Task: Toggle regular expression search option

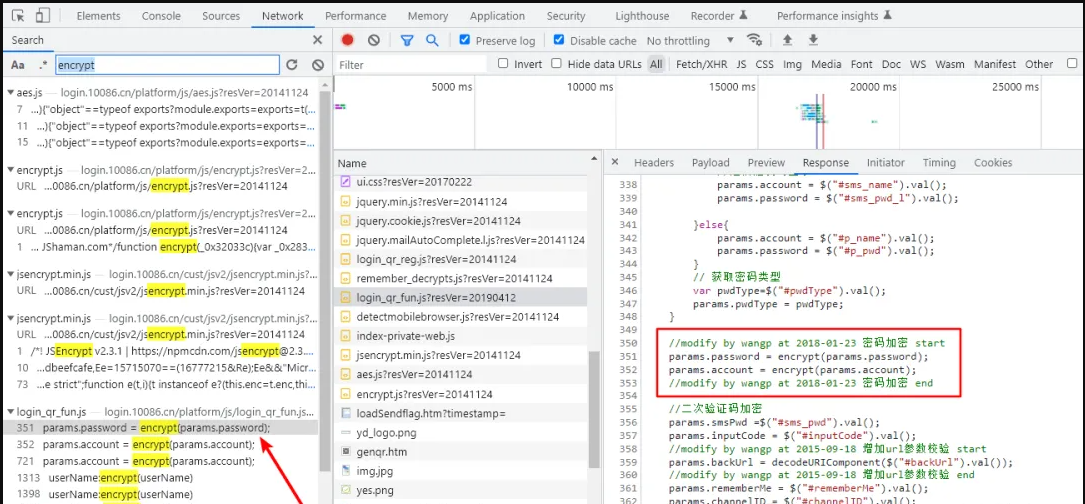Action: (43, 64)
